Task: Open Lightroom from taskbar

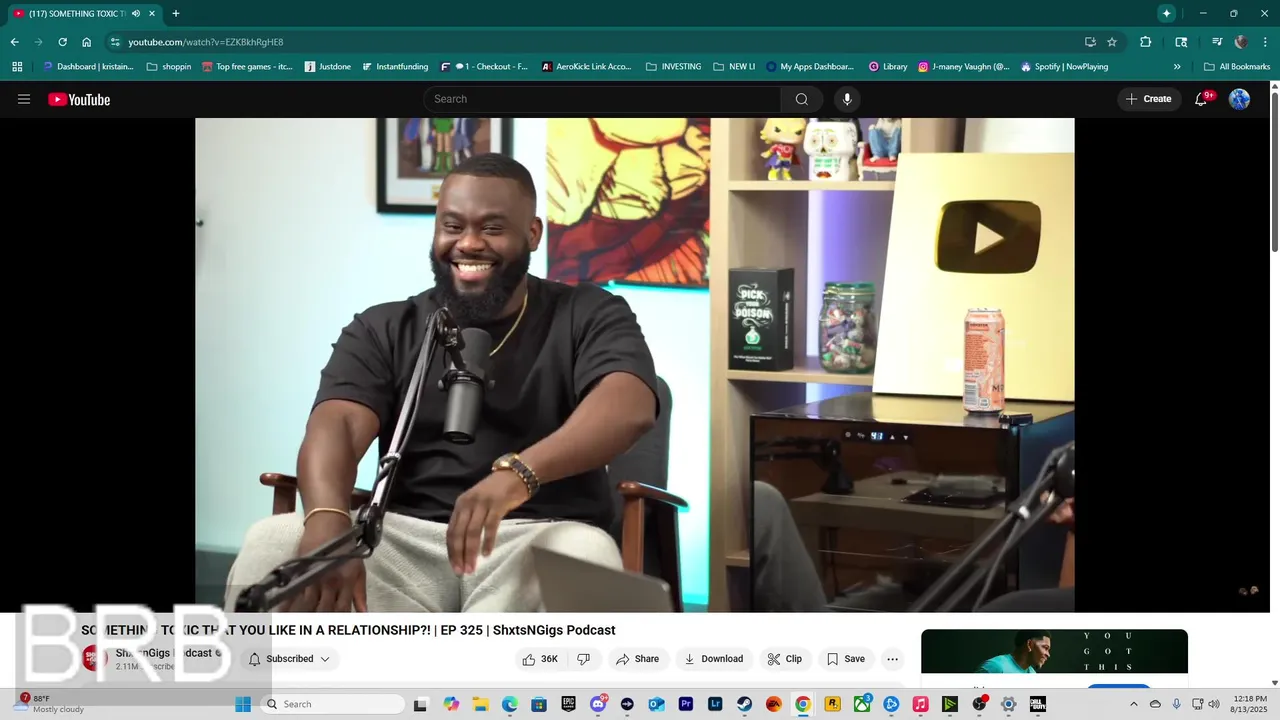Action: tap(715, 704)
